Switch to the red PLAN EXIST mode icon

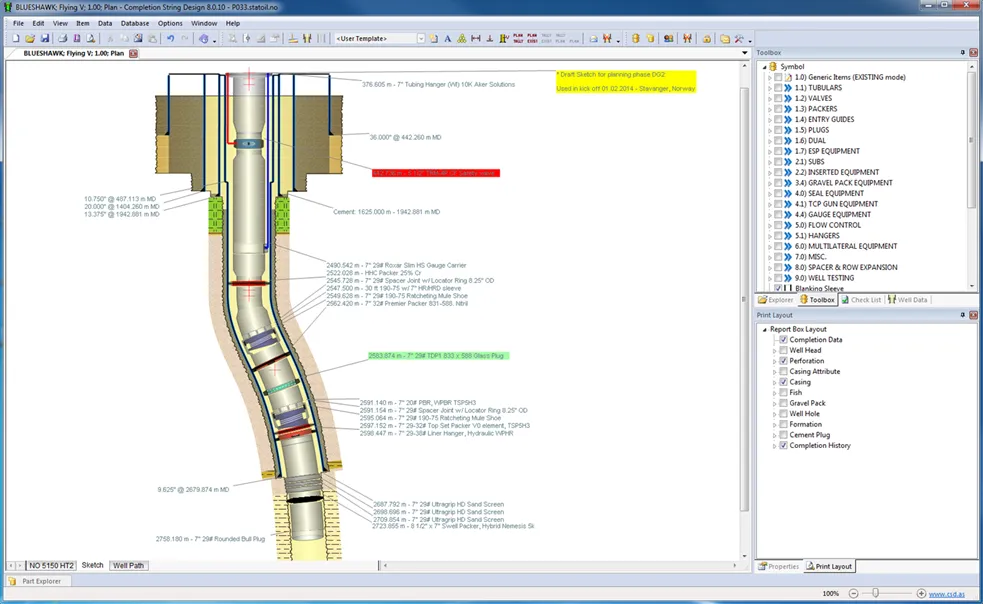coord(532,39)
